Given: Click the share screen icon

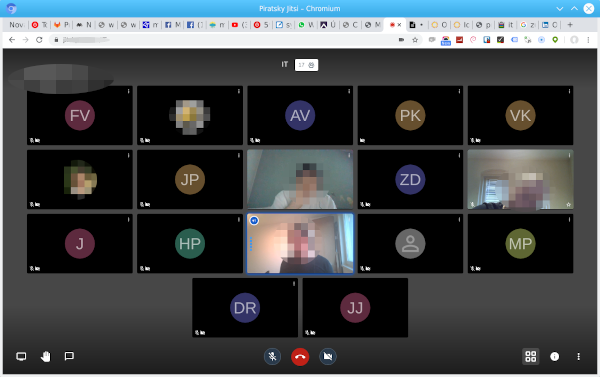Looking at the screenshot, I should coord(21,356).
